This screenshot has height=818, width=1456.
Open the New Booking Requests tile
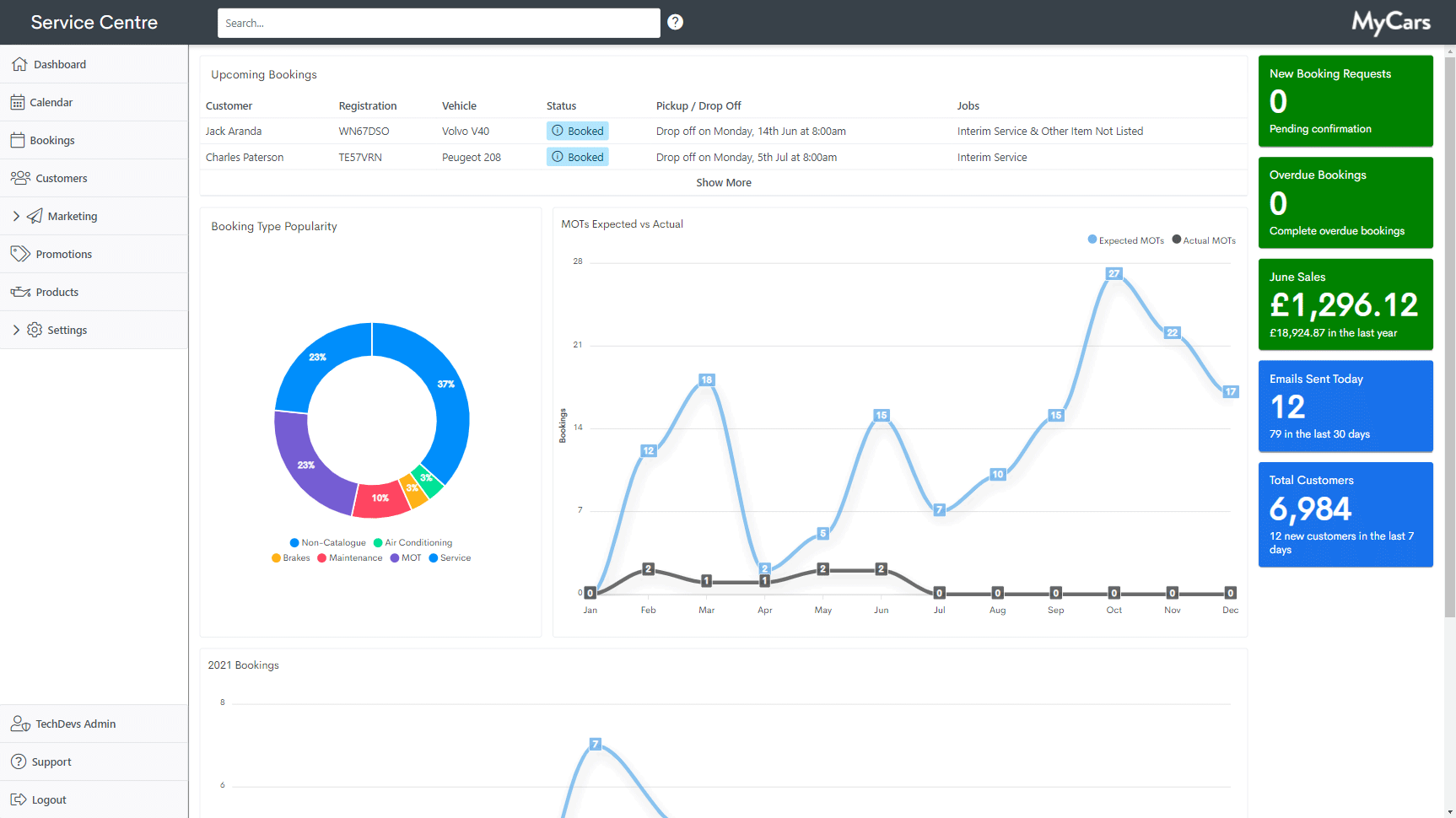click(1345, 101)
